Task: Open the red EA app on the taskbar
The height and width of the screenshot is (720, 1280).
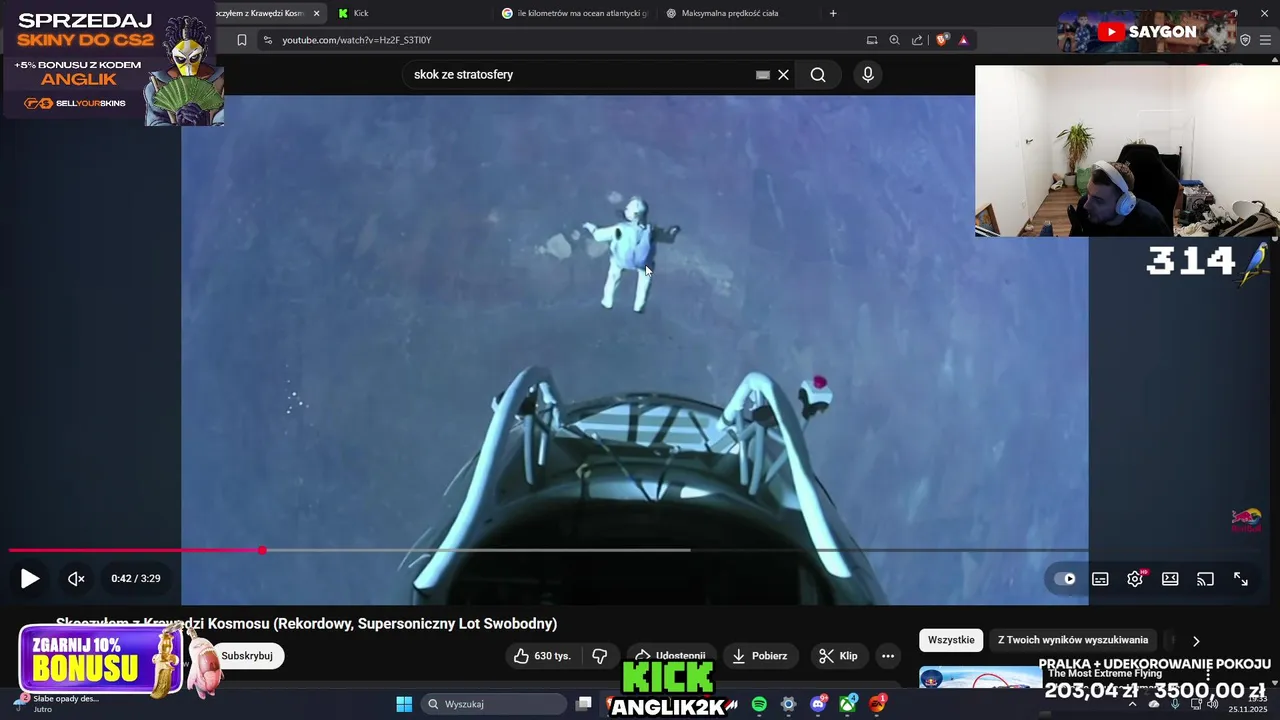Action: pos(878,704)
